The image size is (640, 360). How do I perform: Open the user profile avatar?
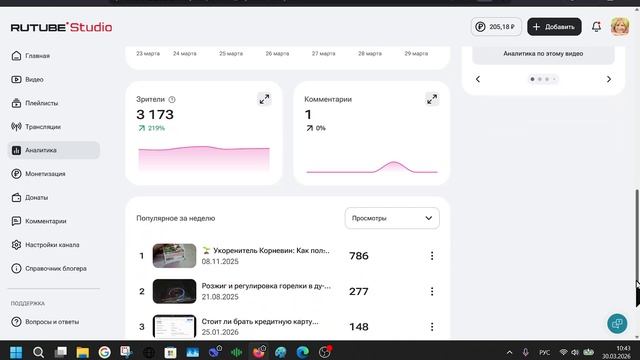point(620,27)
